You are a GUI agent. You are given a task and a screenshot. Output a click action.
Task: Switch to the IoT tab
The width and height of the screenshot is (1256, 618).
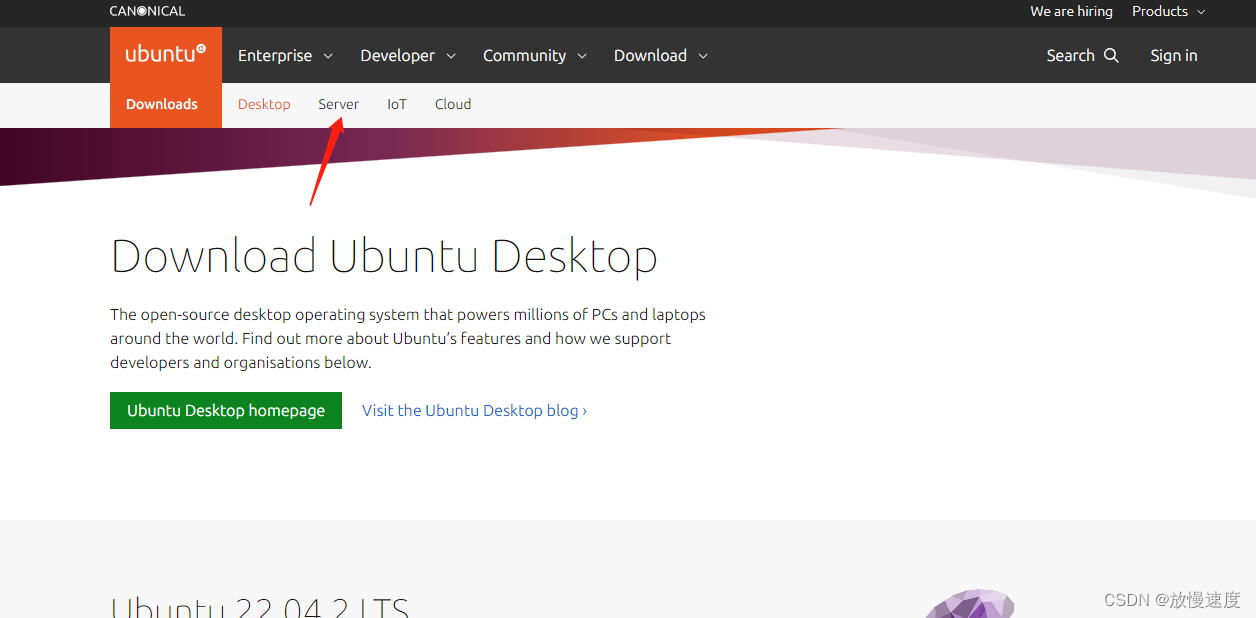[x=397, y=104]
